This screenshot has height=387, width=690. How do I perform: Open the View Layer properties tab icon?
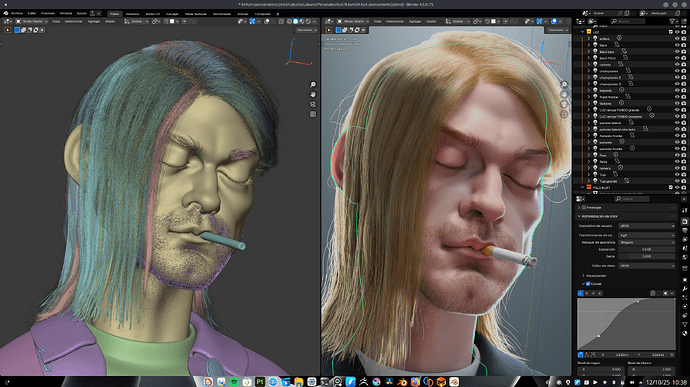coord(685,240)
